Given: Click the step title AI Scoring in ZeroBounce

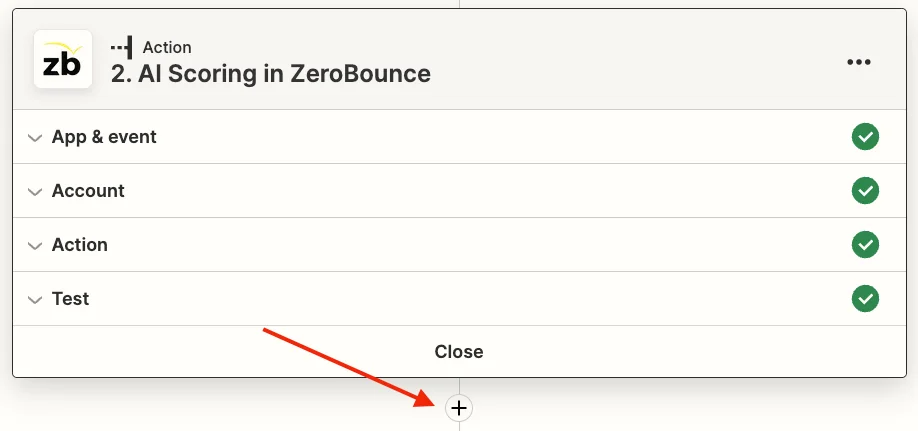Looking at the screenshot, I should [270, 74].
